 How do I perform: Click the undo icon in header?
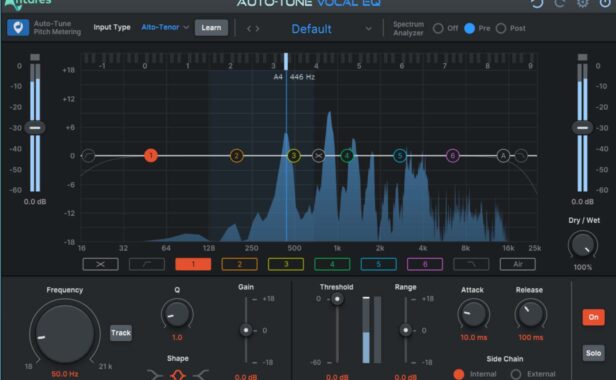point(537,3)
